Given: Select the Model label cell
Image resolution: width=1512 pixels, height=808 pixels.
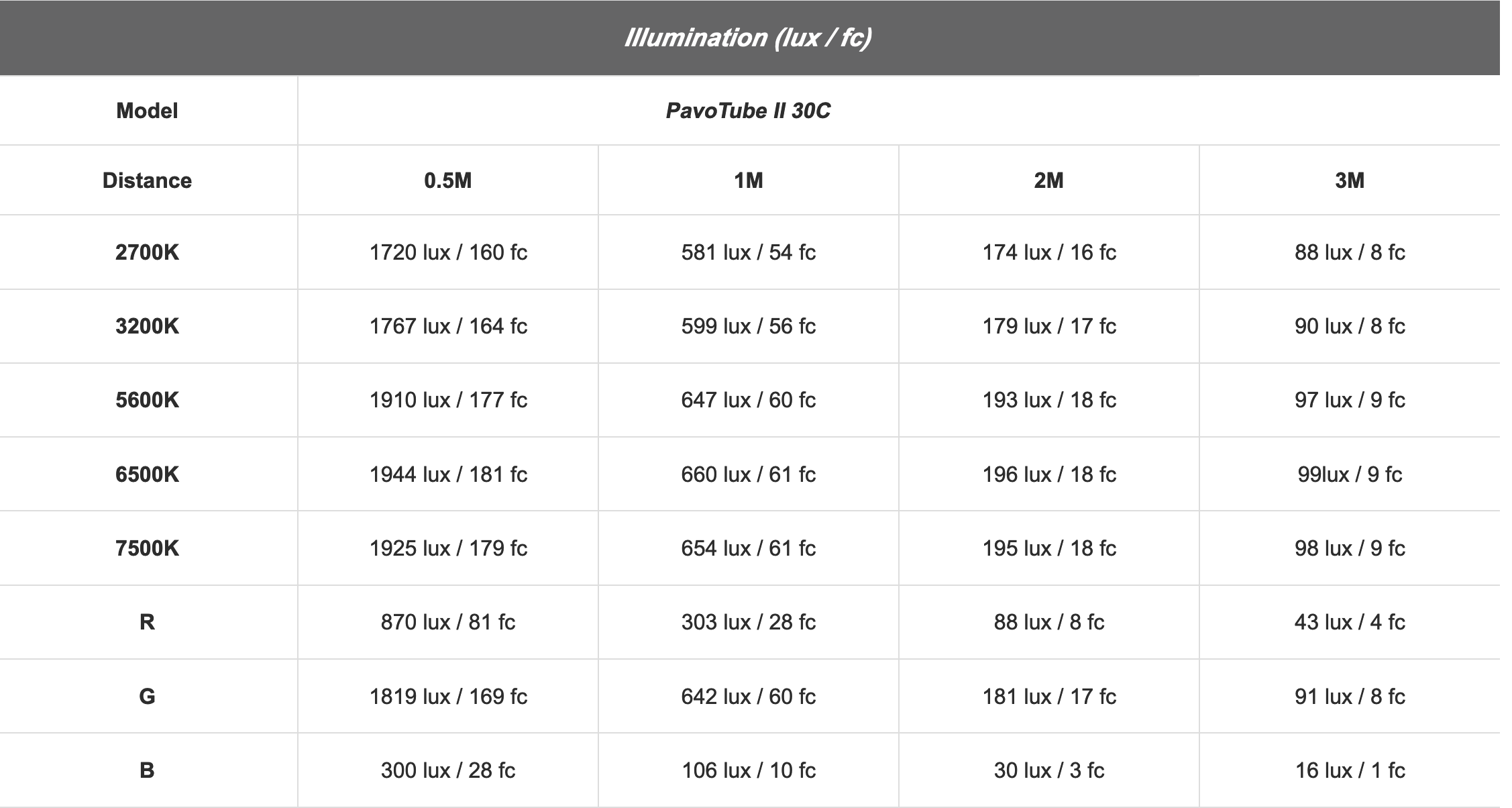Looking at the screenshot, I should pyautogui.click(x=147, y=111).
